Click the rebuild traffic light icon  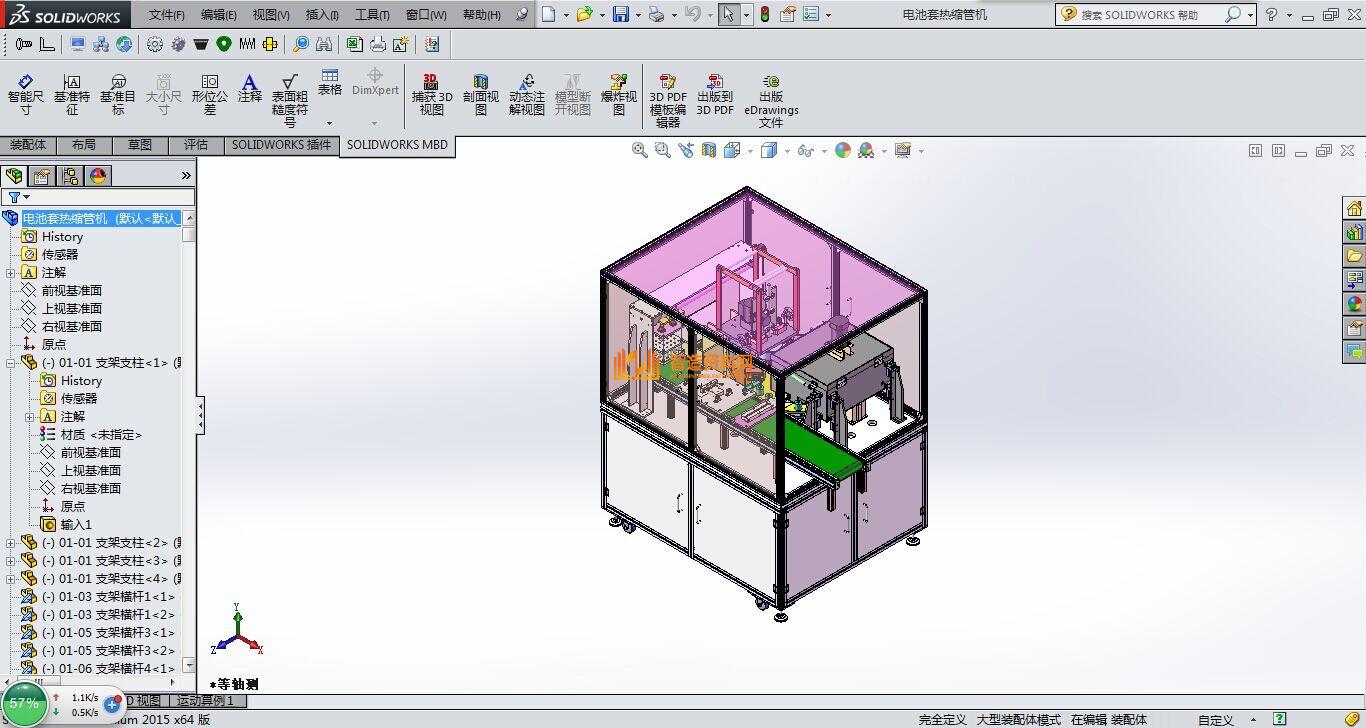pyautogui.click(x=764, y=14)
